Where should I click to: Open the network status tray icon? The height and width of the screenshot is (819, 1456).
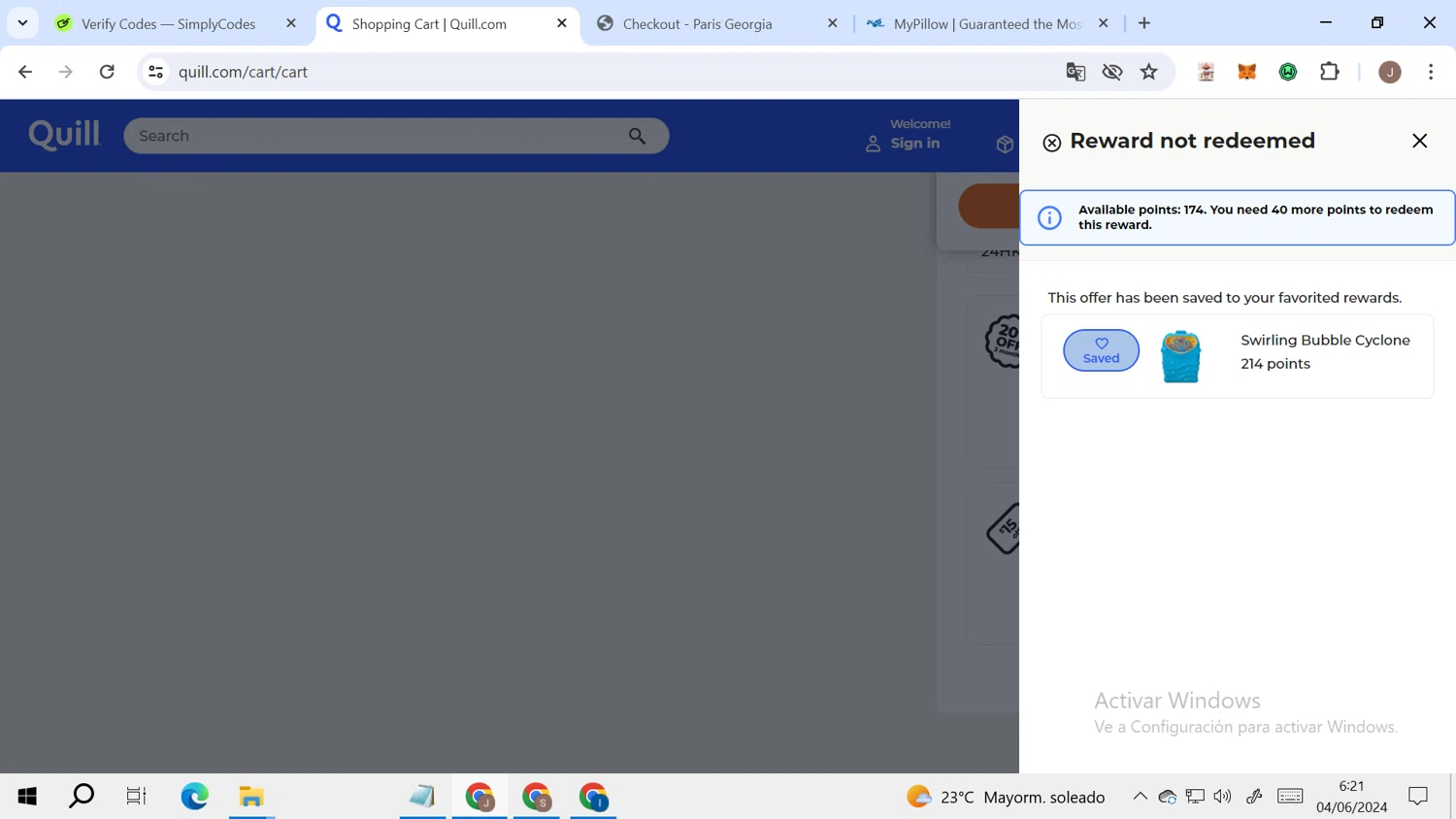click(x=1195, y=797)
